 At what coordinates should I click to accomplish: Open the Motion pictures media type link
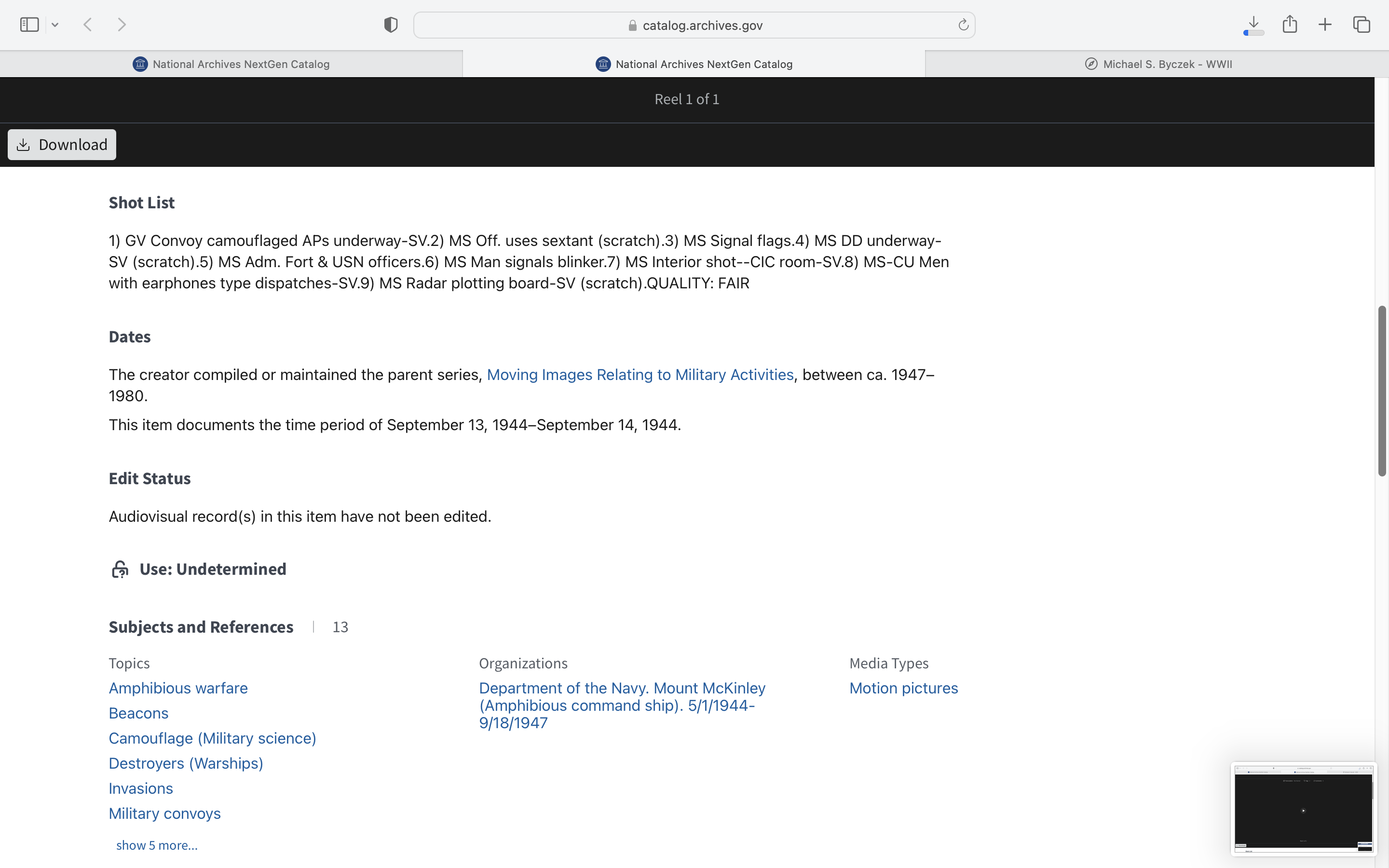click(903, 688)
